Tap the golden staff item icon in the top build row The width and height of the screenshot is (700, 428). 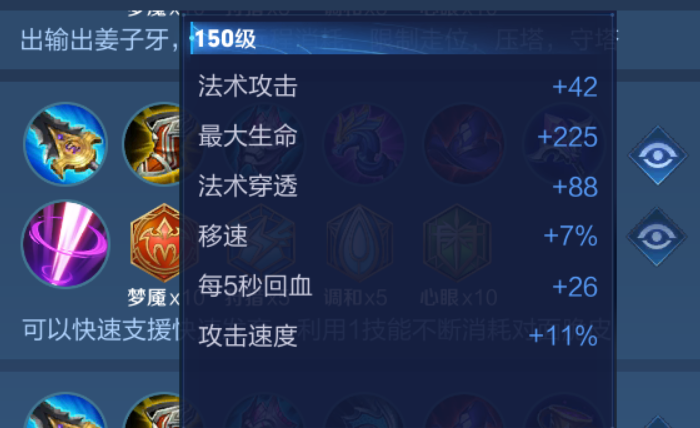(x=66, y=144)
